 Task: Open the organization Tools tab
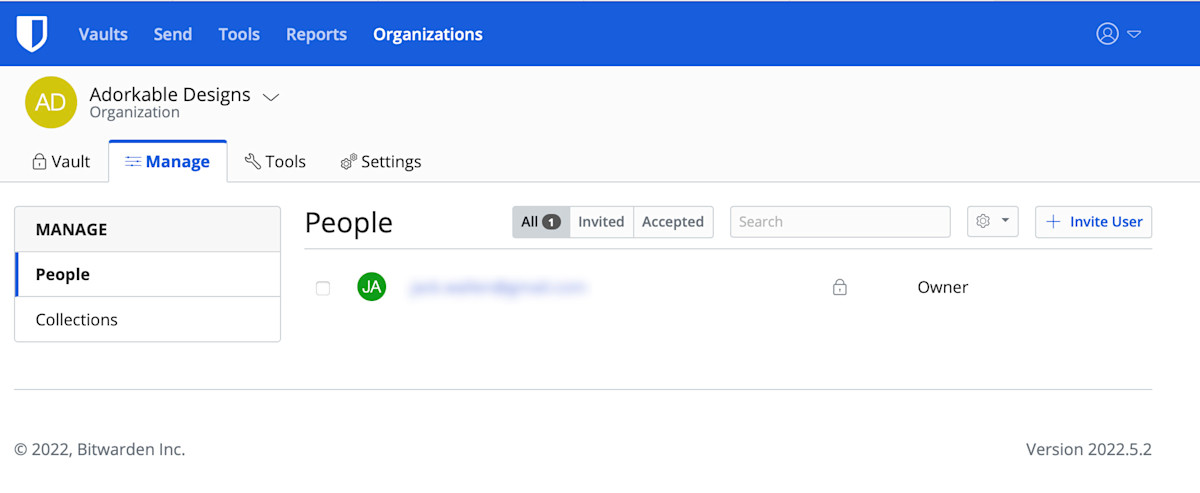pos(275,162)
